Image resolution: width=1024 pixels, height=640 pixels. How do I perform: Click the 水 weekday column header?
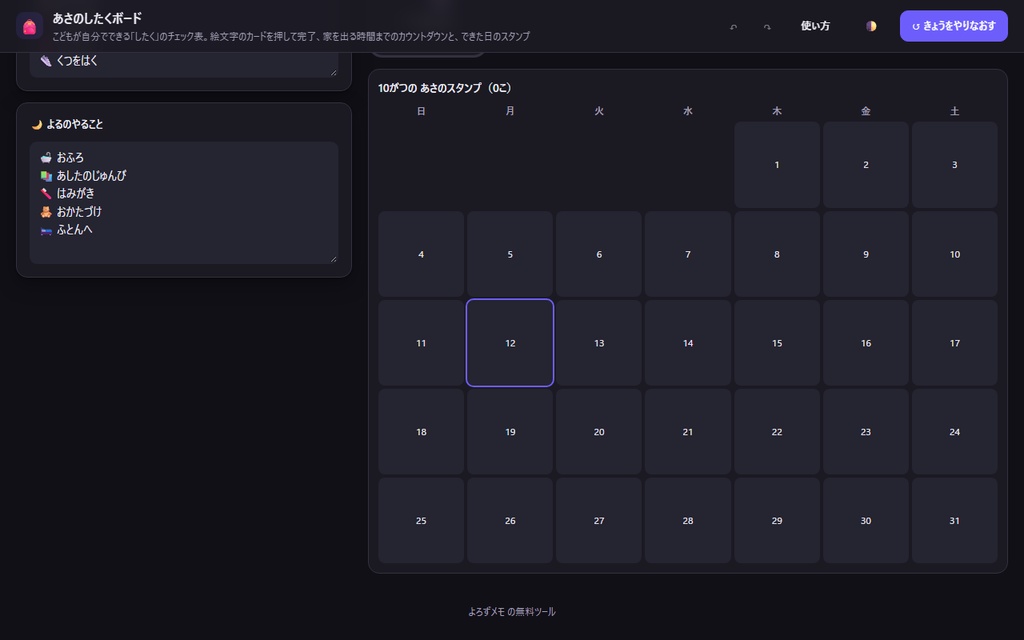[x=688, y=111]
